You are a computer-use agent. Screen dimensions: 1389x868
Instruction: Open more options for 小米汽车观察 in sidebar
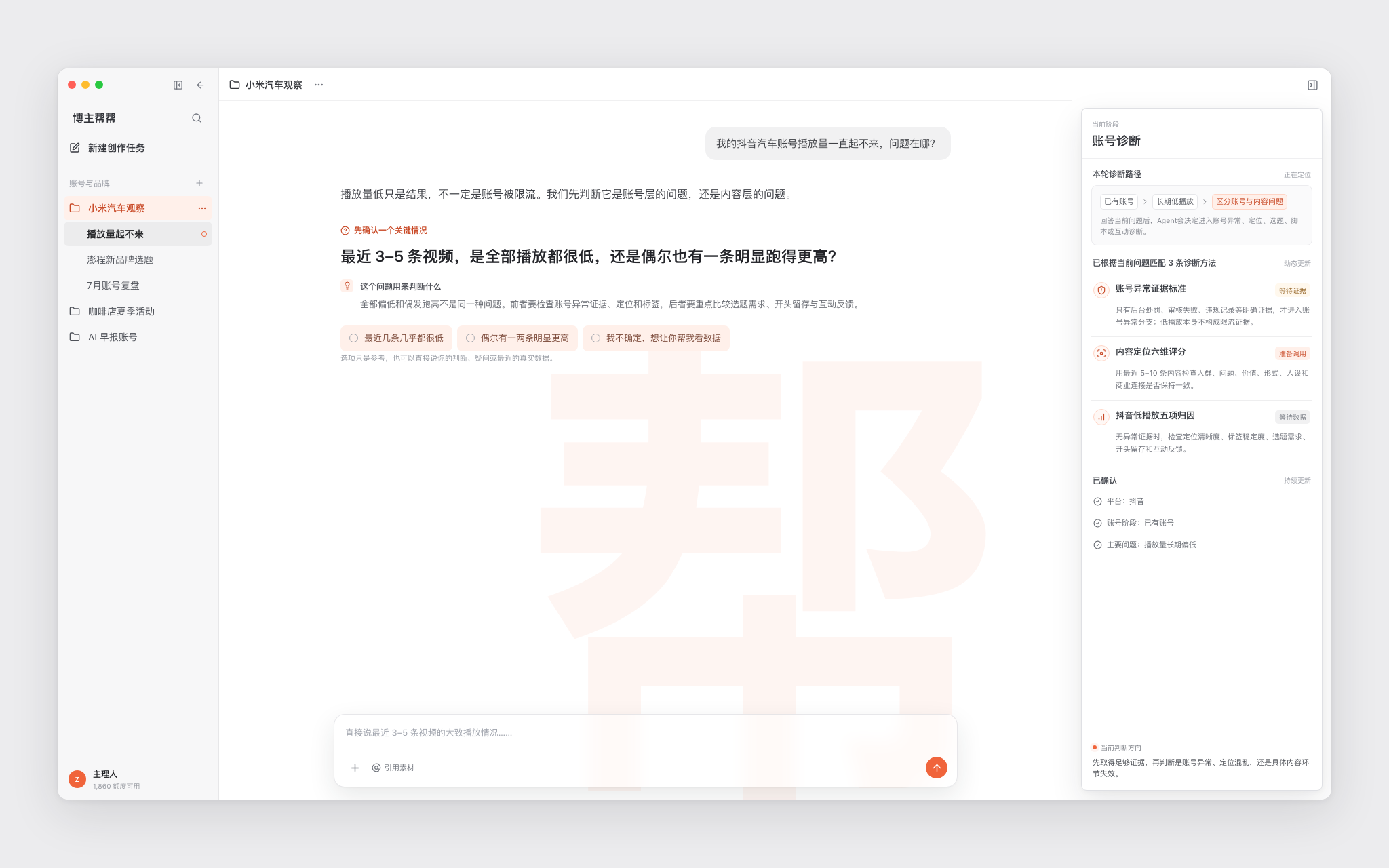202,208
